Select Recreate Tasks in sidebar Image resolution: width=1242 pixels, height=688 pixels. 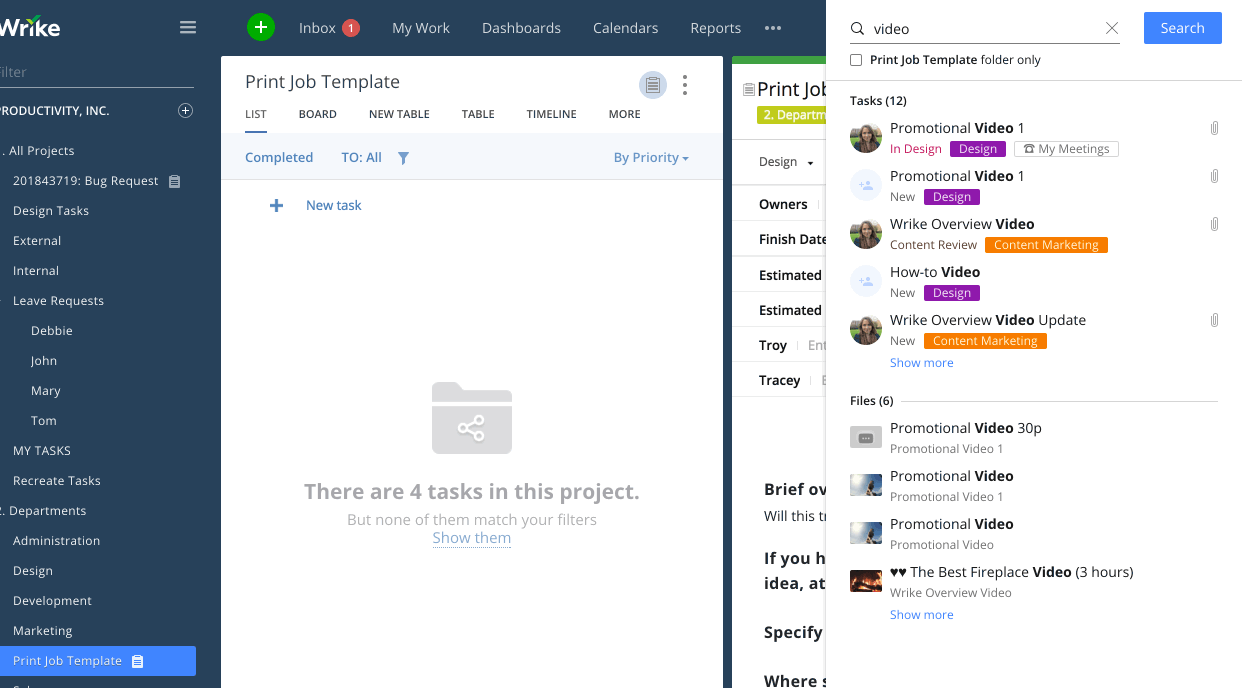pos(57,481)
